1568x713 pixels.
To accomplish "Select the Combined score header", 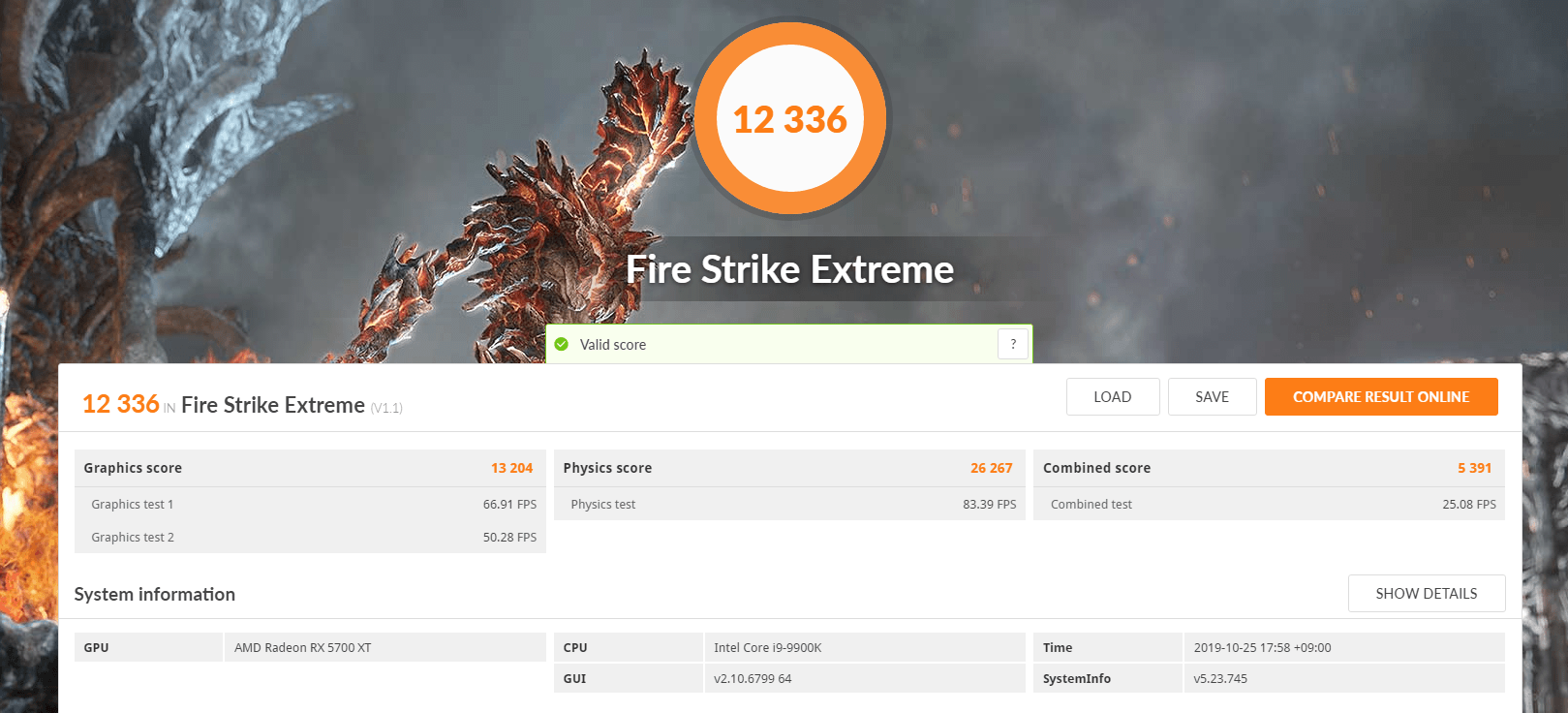I will click(1269, 468).
